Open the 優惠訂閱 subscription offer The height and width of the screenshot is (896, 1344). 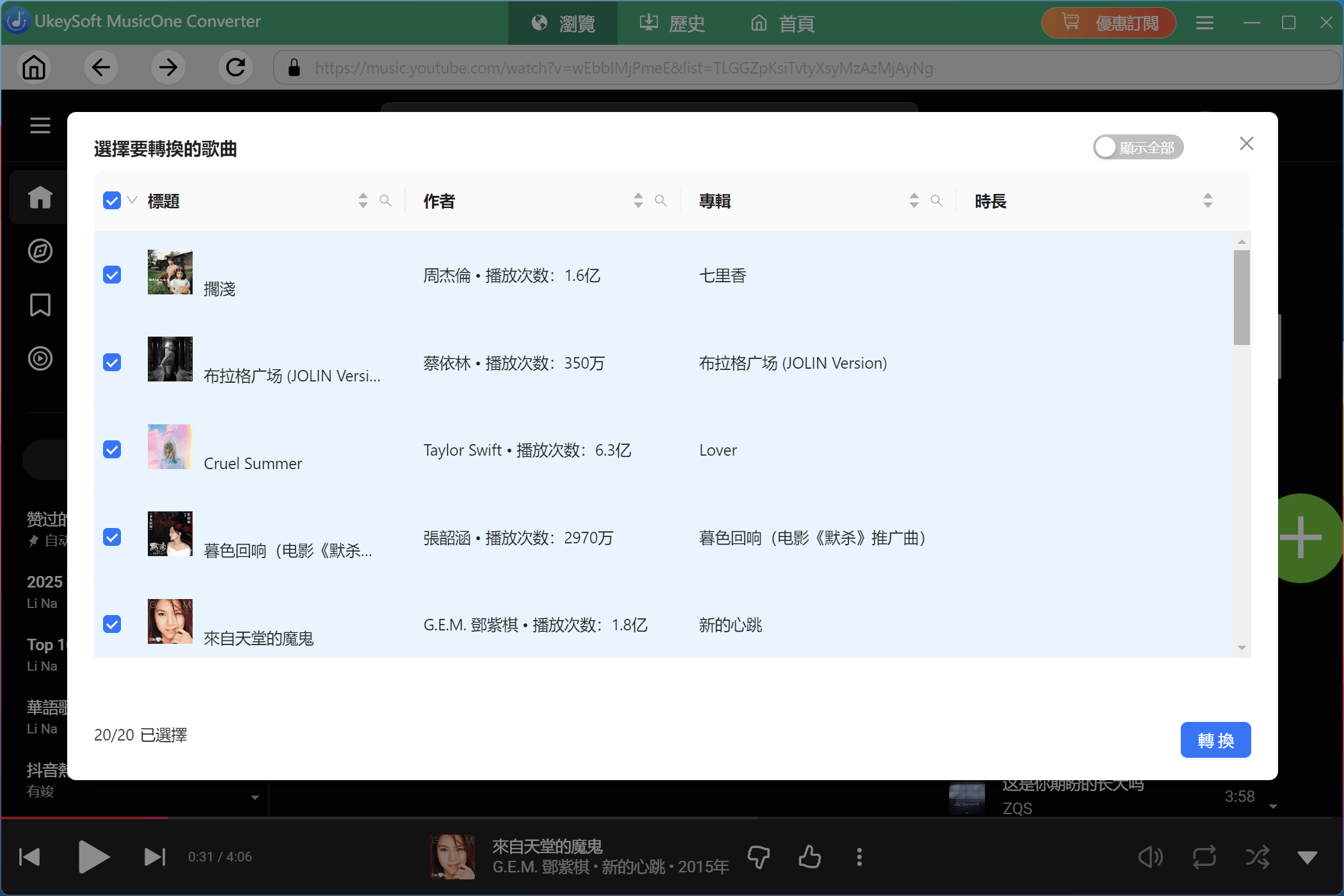[x=1108, y=22]
